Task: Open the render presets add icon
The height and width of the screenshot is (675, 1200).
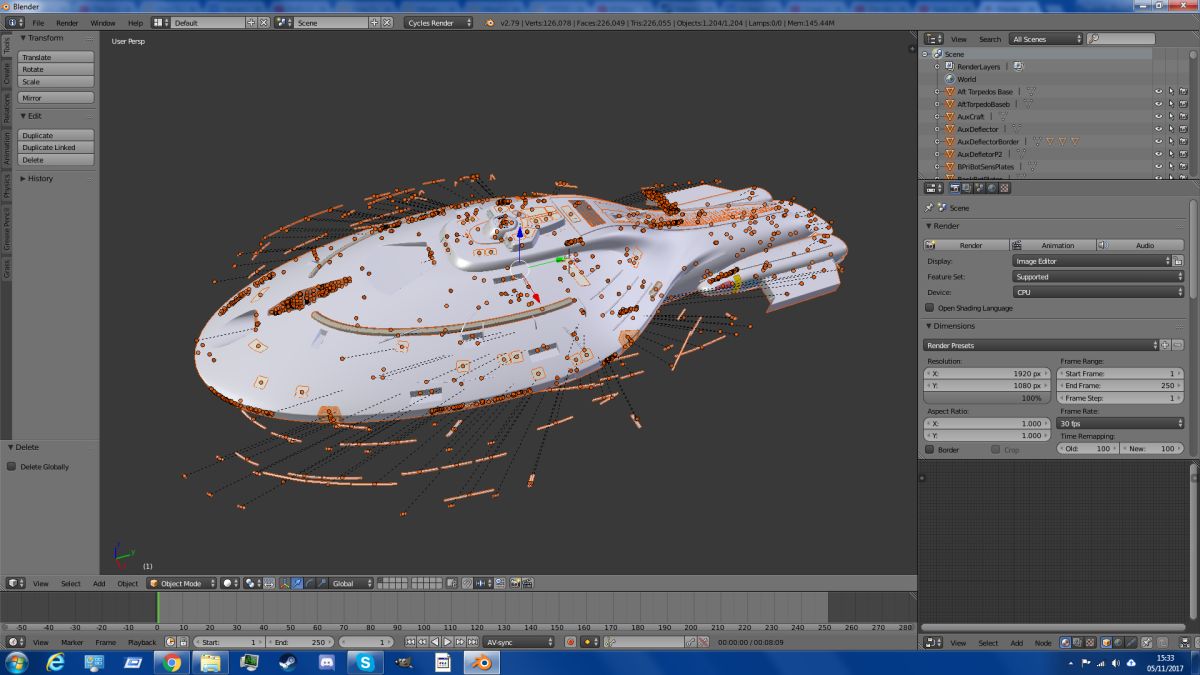Action: pos(1165,345)
